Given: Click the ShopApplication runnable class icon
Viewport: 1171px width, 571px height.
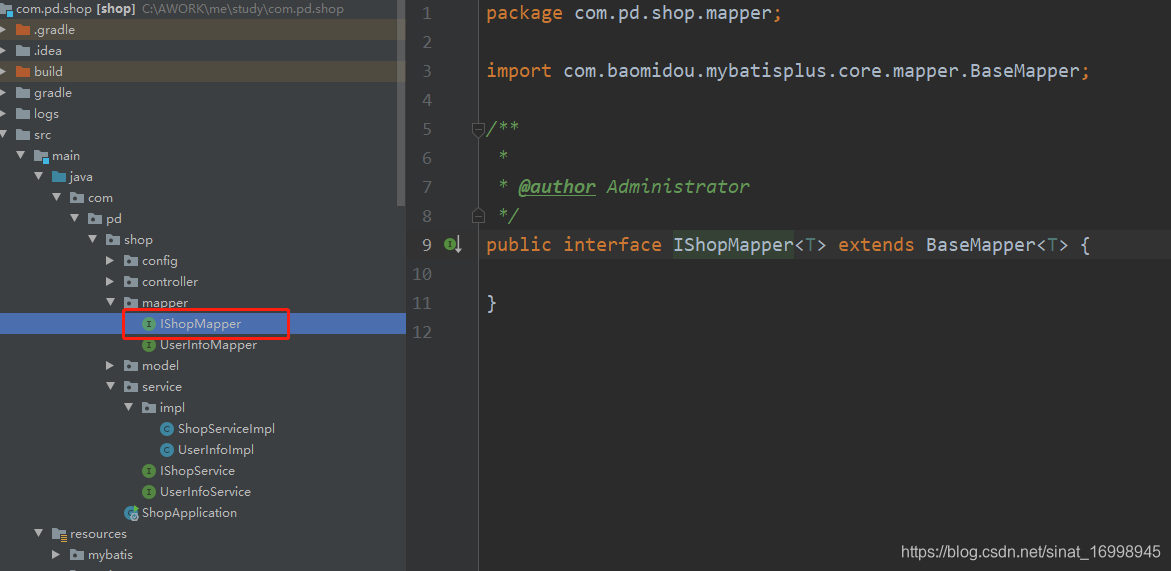Looking at the screenshot, I should pyautogui.click(x=131, y=513).
